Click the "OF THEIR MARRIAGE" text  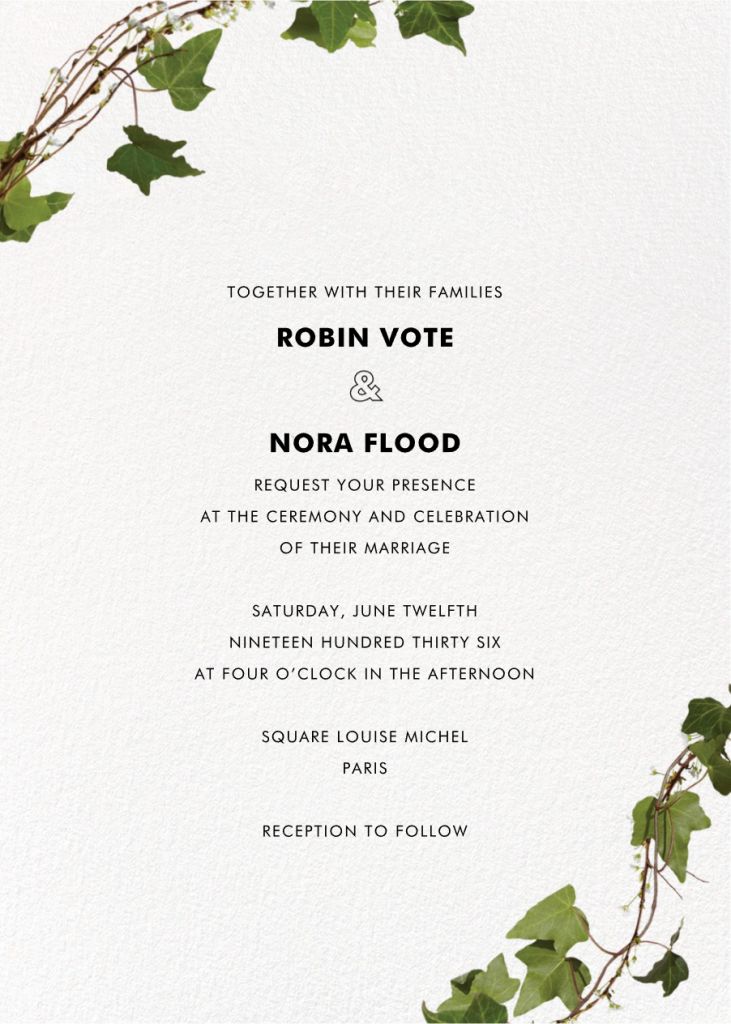[x=365, y=548]
